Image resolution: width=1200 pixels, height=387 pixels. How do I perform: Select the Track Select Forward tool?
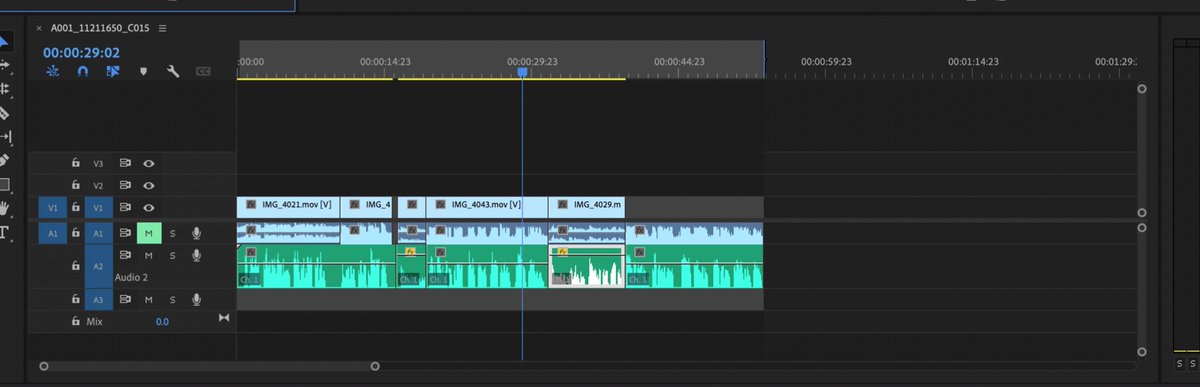click(4, 65)
